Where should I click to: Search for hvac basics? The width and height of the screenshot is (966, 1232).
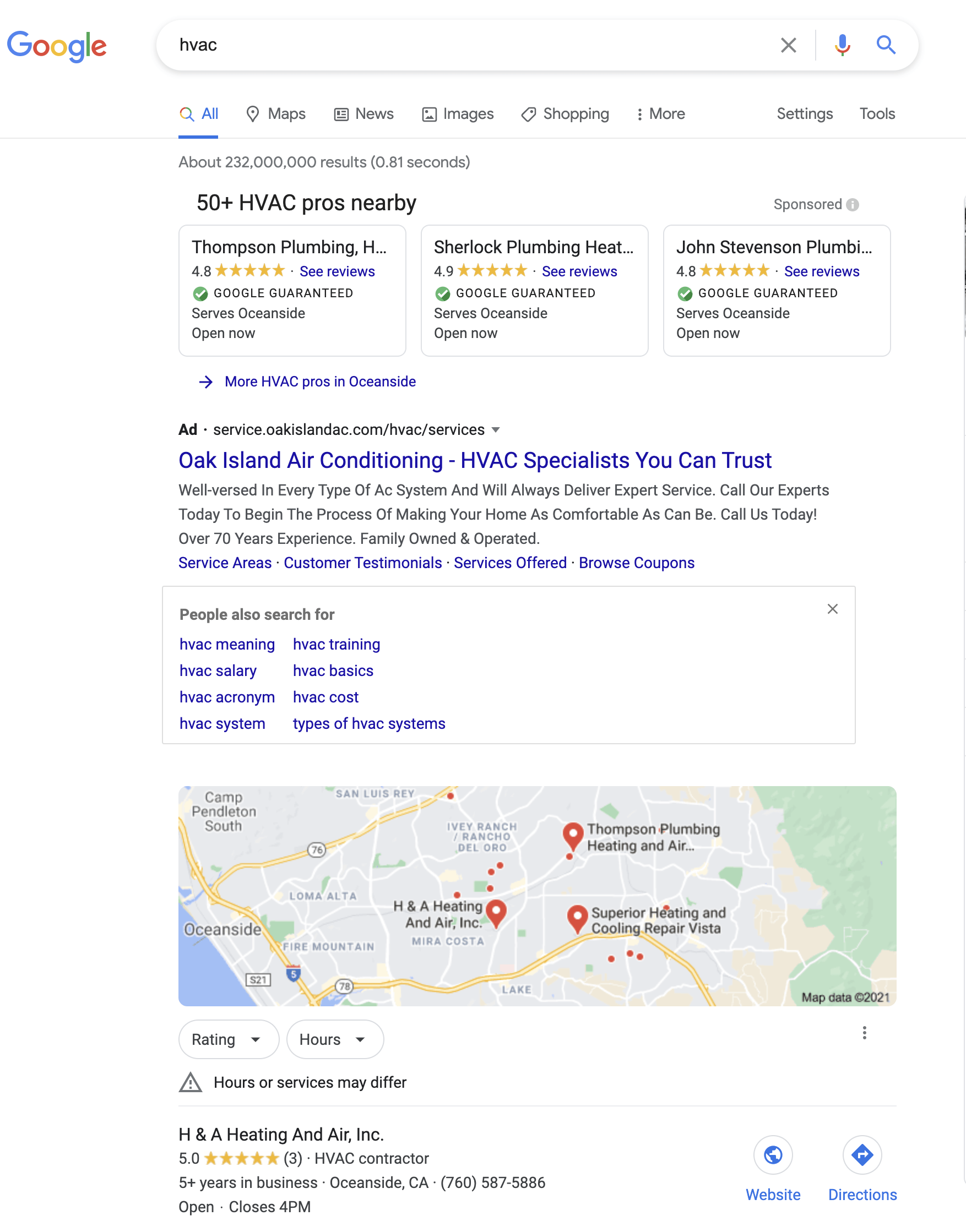333,671
